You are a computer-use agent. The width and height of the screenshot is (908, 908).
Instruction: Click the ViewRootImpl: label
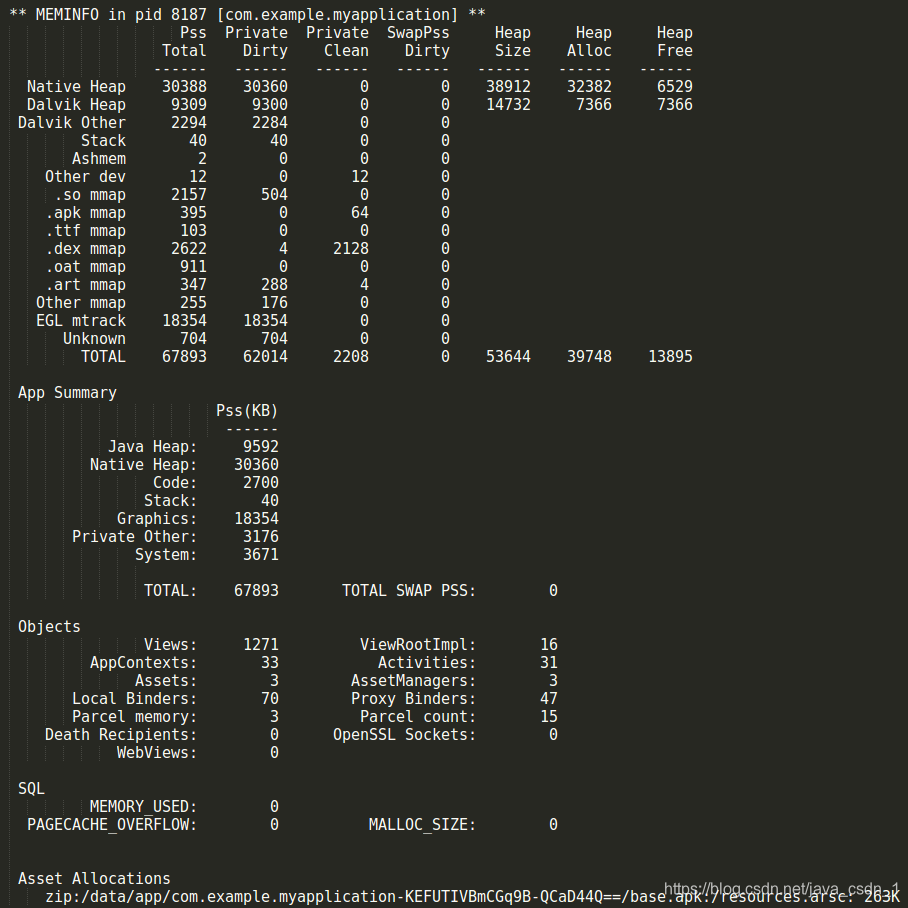[x=418, y=645]
